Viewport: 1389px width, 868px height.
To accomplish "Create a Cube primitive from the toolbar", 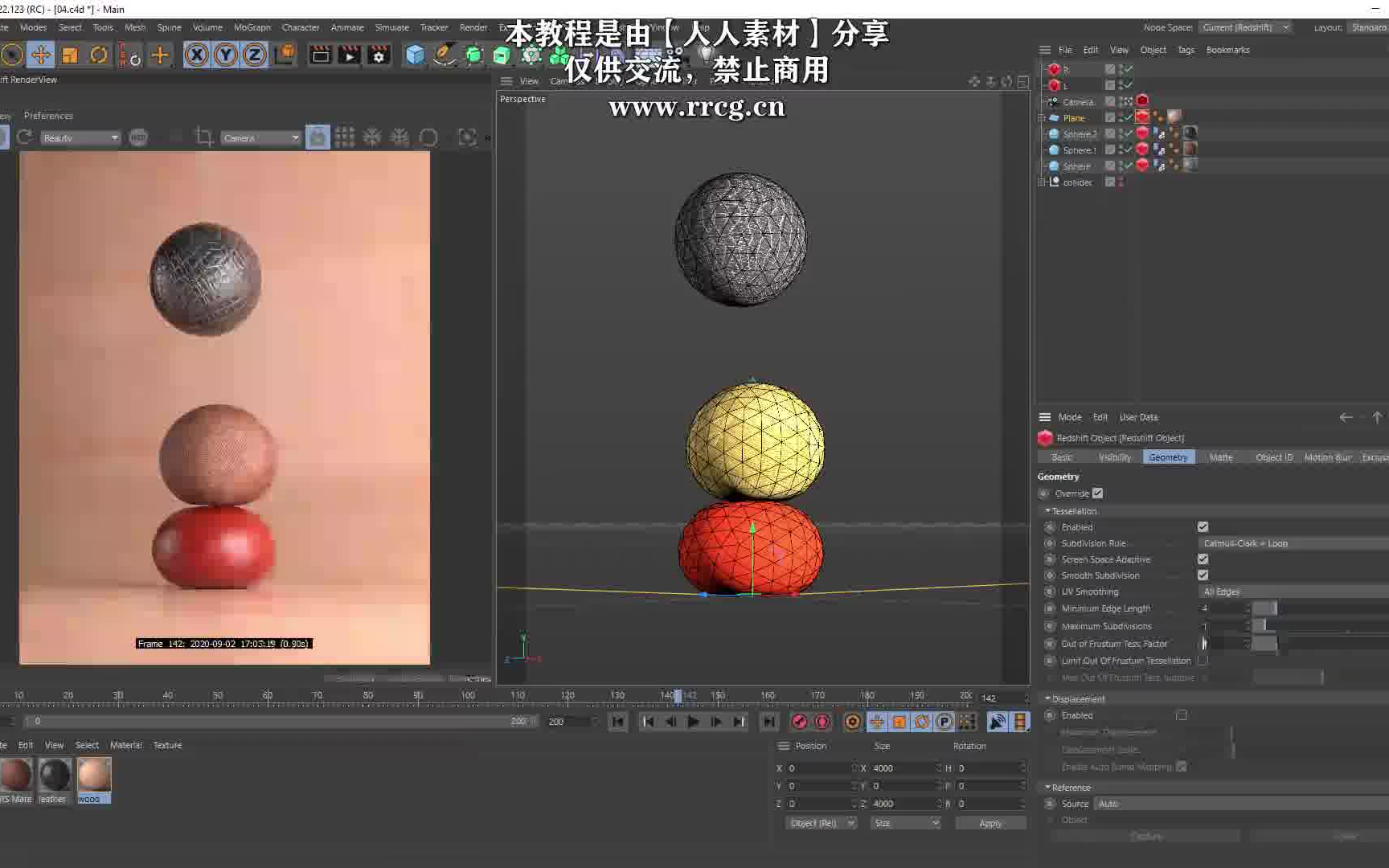I will [415, 55].
